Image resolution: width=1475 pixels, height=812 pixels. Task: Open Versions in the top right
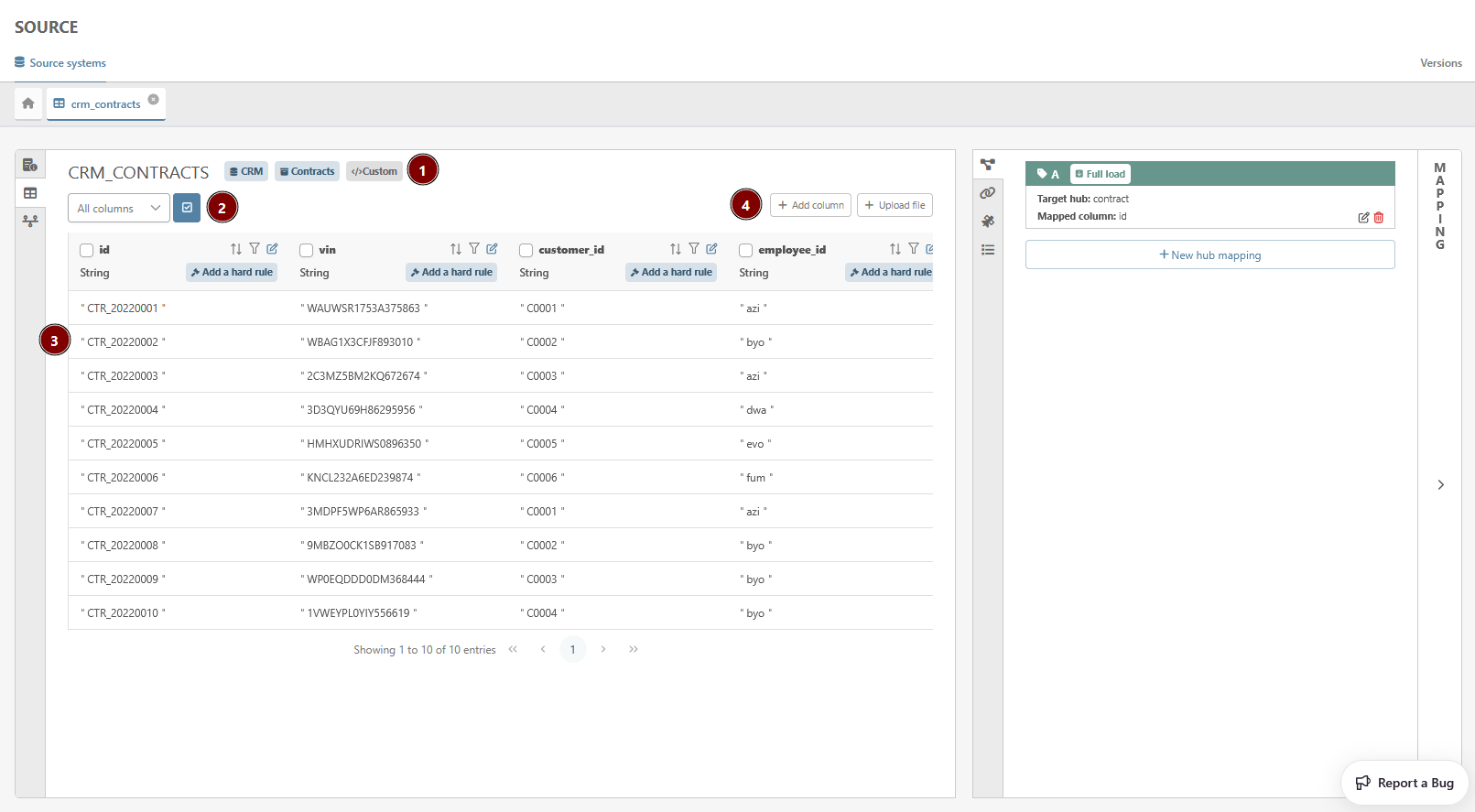tap(1440, 63)
